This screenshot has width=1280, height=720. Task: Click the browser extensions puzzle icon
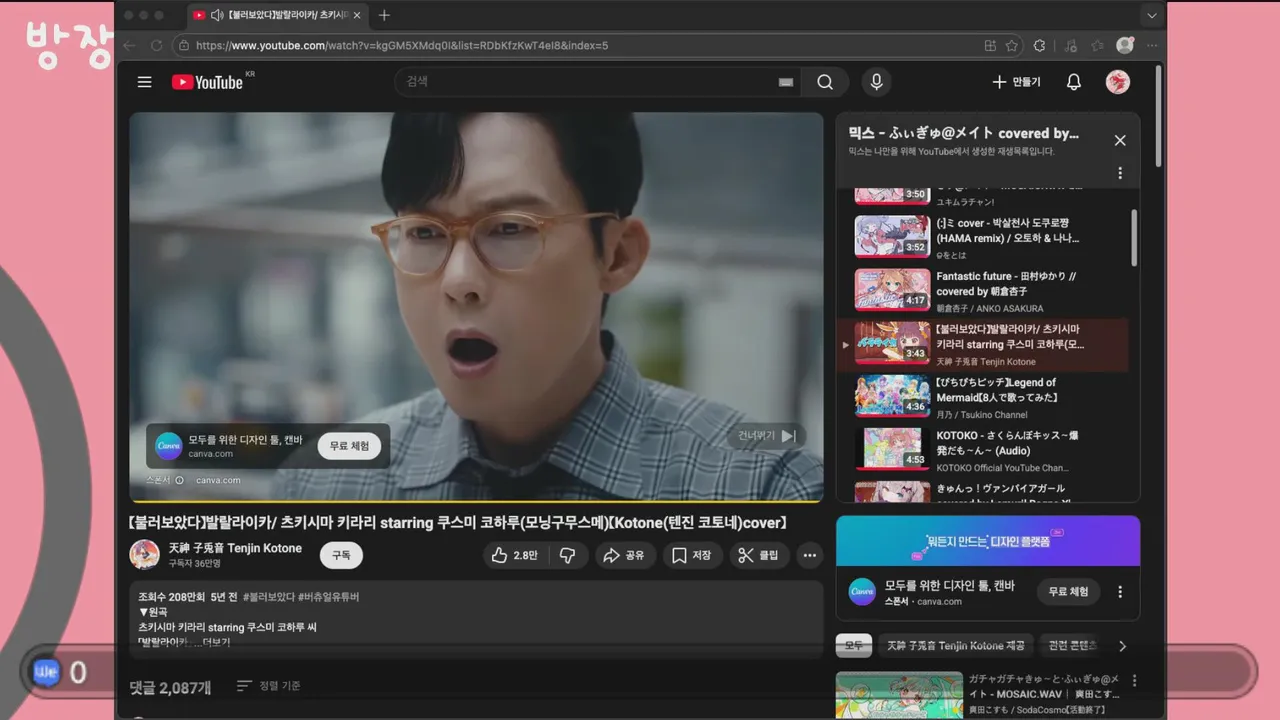tap(1039, 45)
